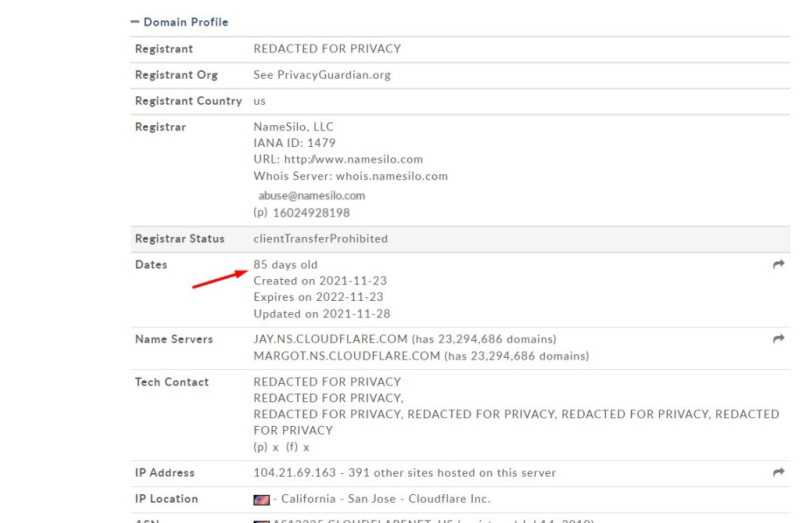Click the share arrow in Name Servers row

[778, 339]
